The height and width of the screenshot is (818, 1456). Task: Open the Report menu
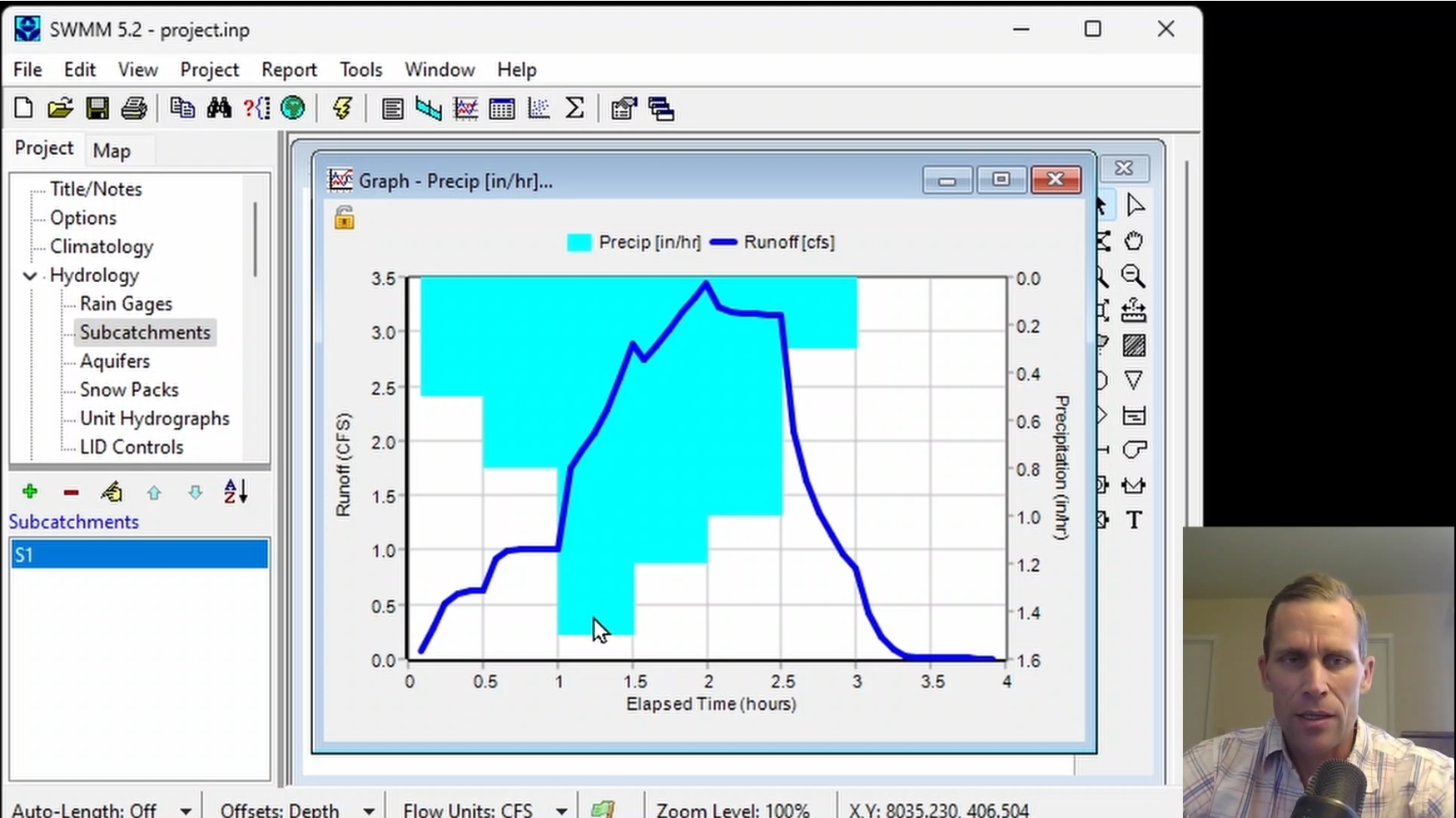(x=289, y=70)
